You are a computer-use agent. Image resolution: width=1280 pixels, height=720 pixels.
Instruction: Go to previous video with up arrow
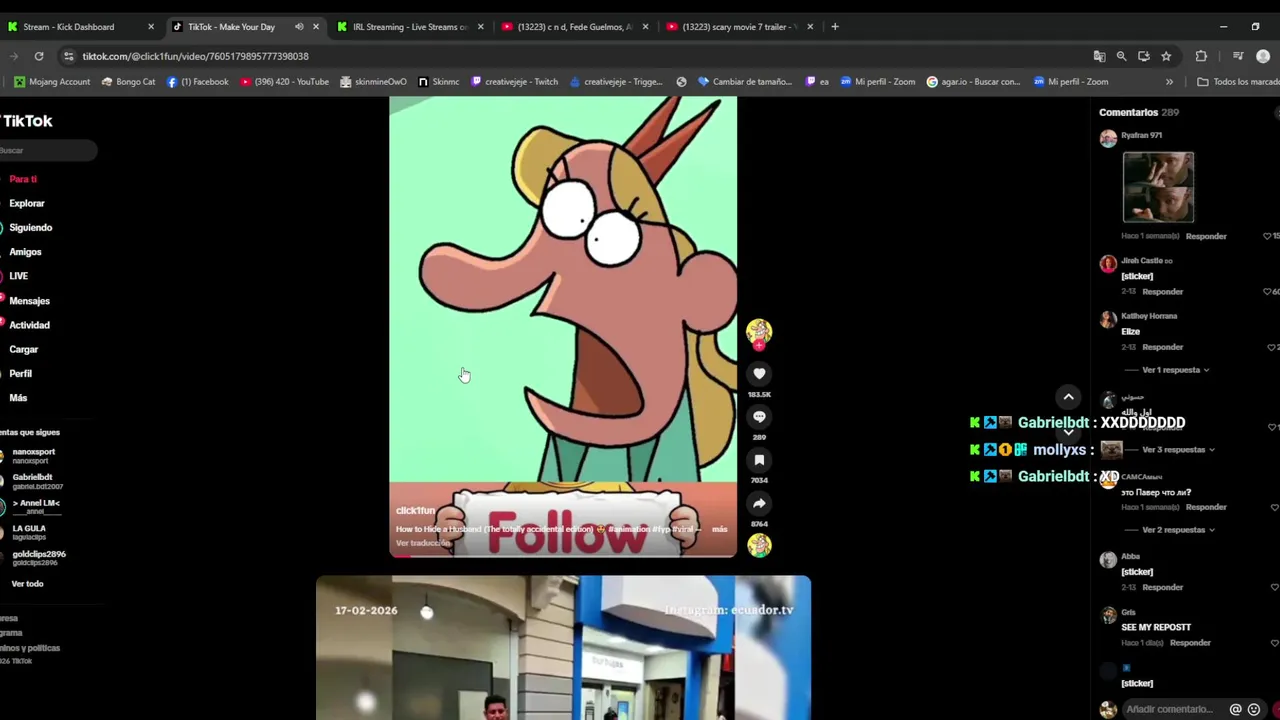pyautogui.click(x=1068, y=397)
